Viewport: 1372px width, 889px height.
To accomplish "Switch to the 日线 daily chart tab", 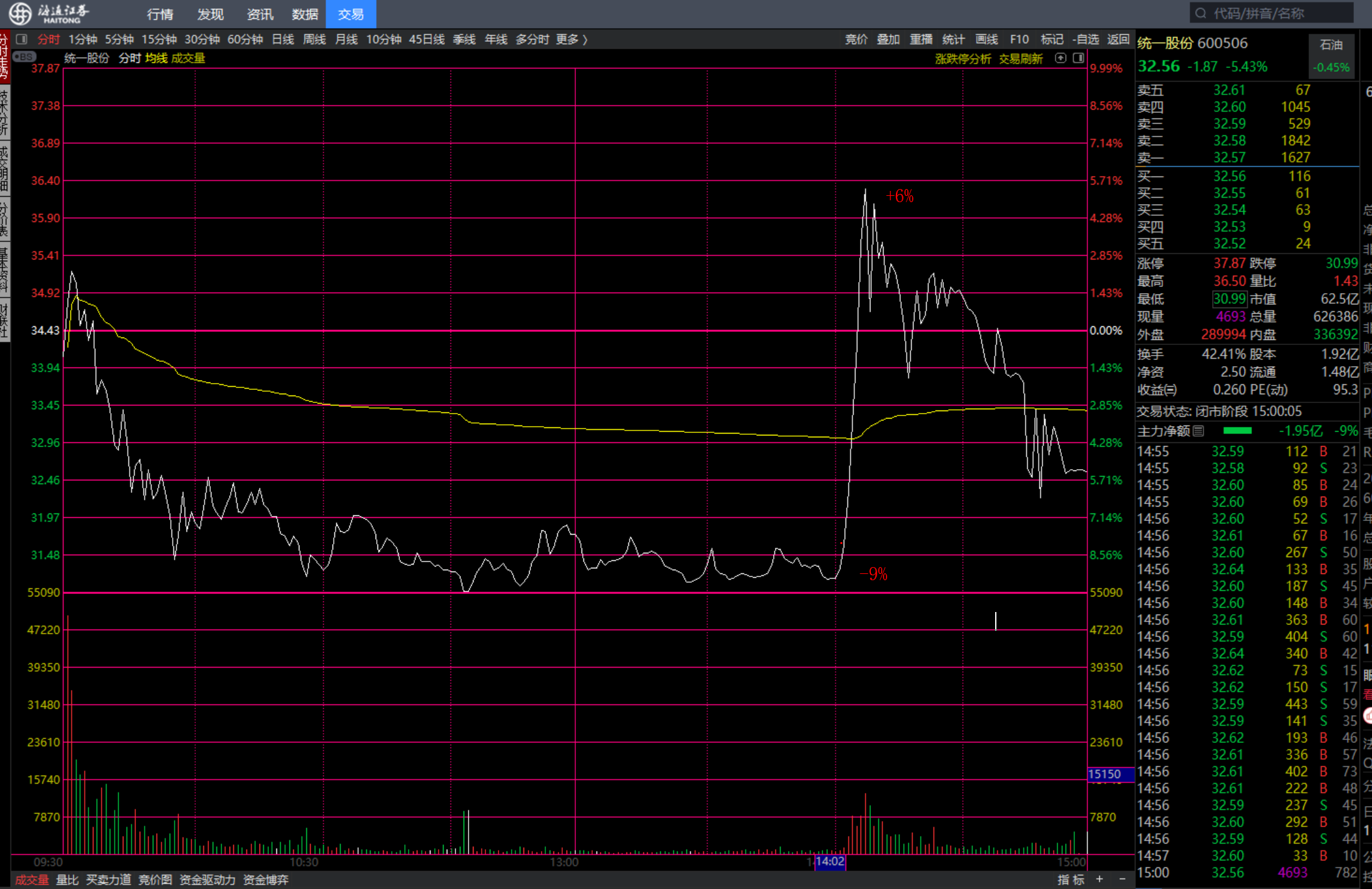I will tap(283, 39).
